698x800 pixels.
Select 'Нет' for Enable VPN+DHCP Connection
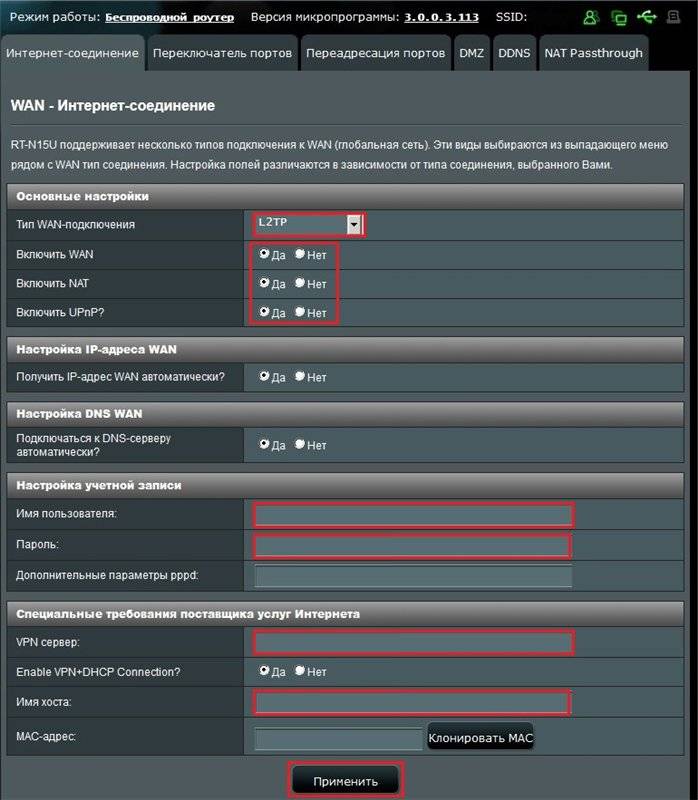tap(300, 672)
